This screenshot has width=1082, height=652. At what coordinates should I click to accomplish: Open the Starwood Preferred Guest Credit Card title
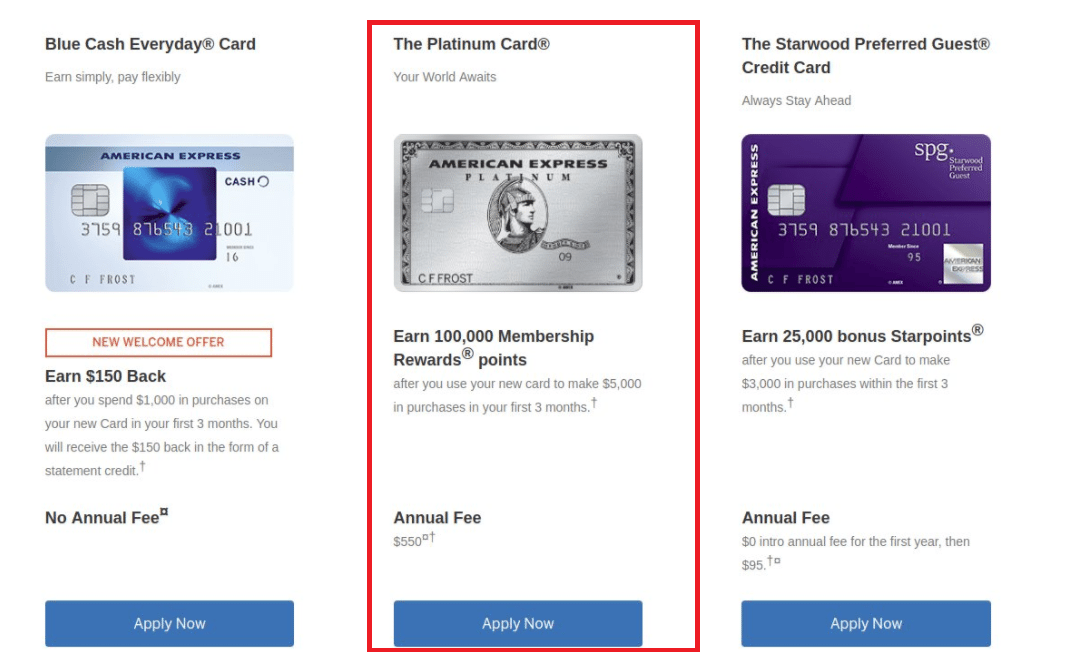[865, 56]
